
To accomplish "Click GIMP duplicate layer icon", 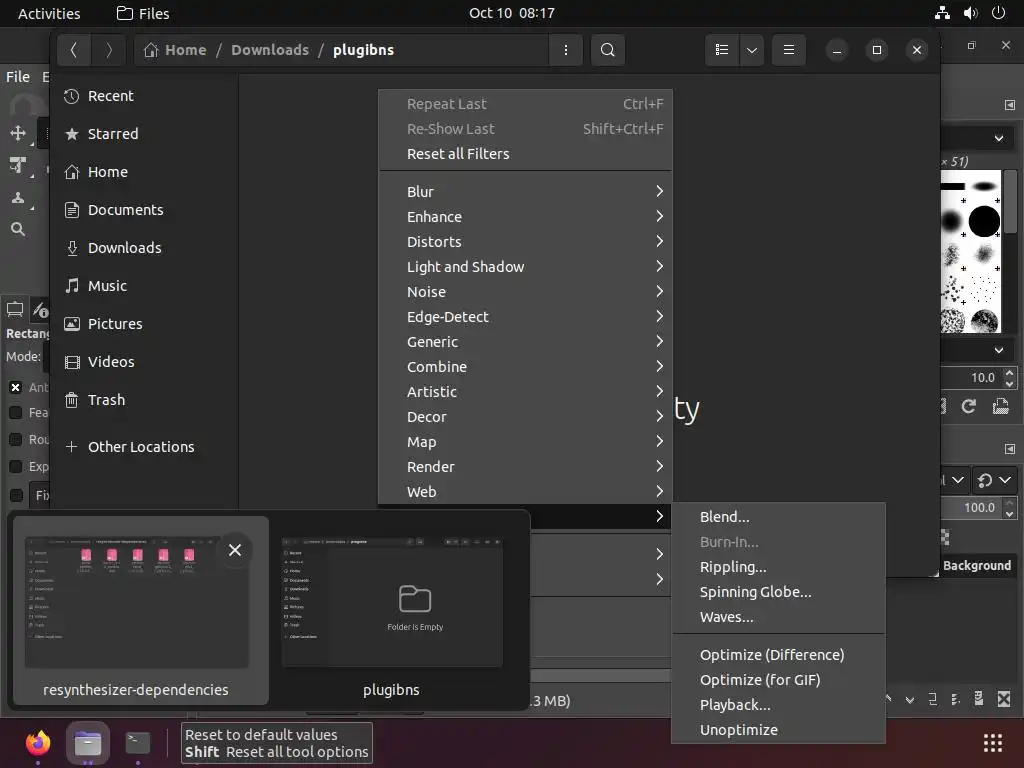I will 933,699.
